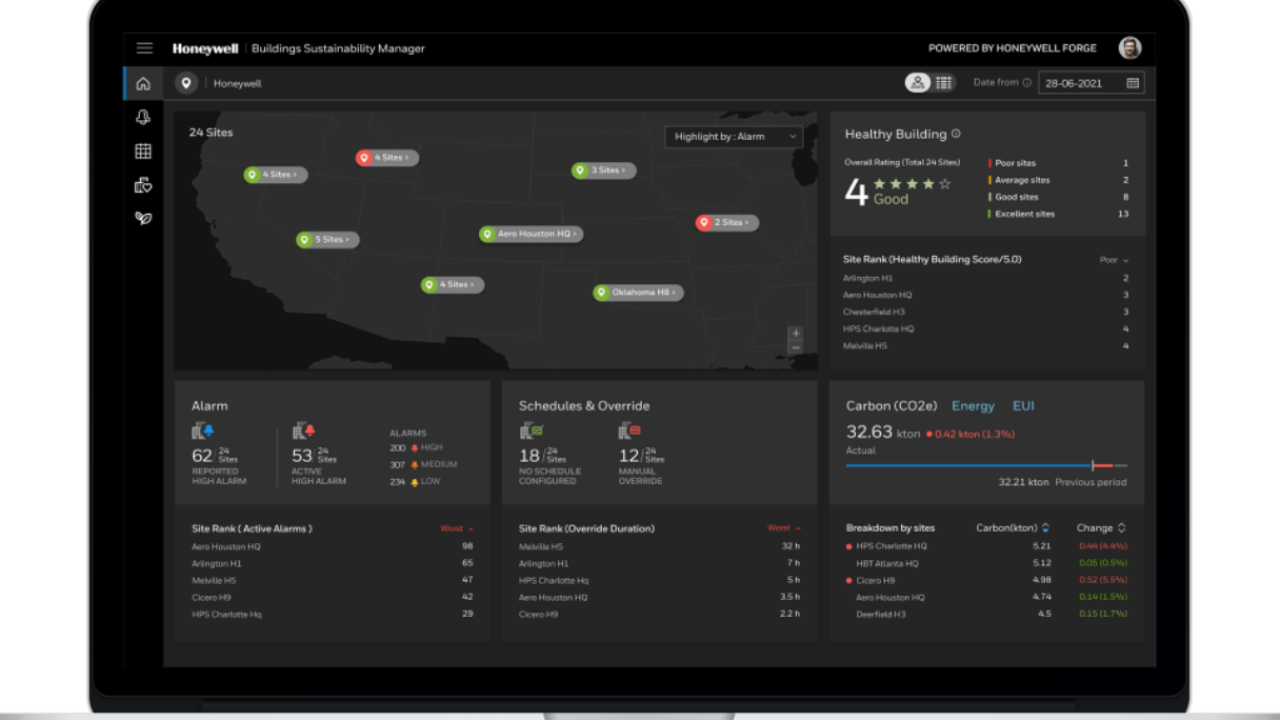
Task: Select the Good sites legend row
Action: point(1058,197)
